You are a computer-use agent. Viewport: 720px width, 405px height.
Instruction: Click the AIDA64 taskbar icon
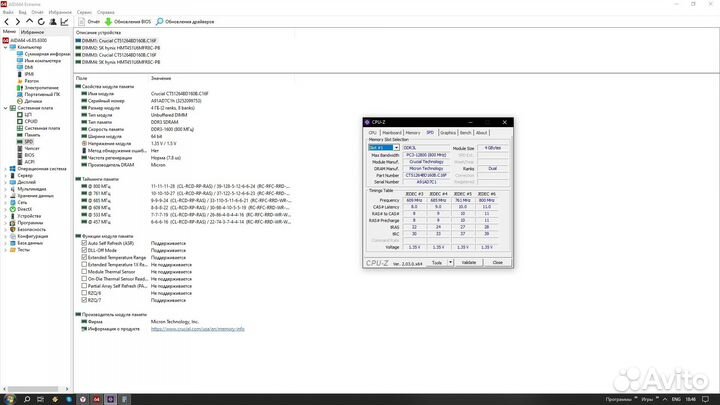96,399
